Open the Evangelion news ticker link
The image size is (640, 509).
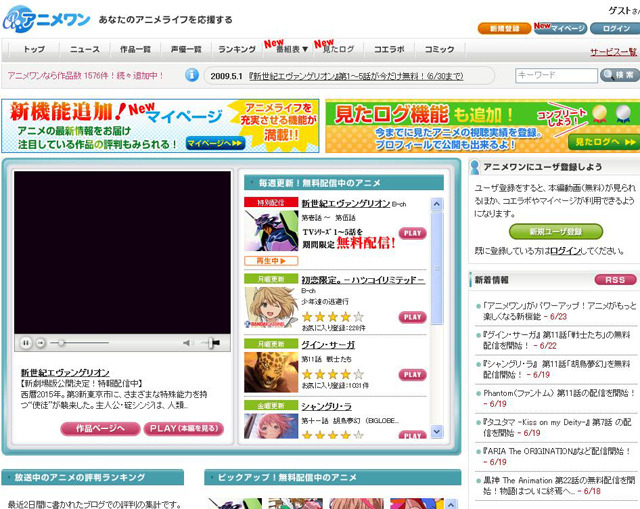tap(356, 76)
